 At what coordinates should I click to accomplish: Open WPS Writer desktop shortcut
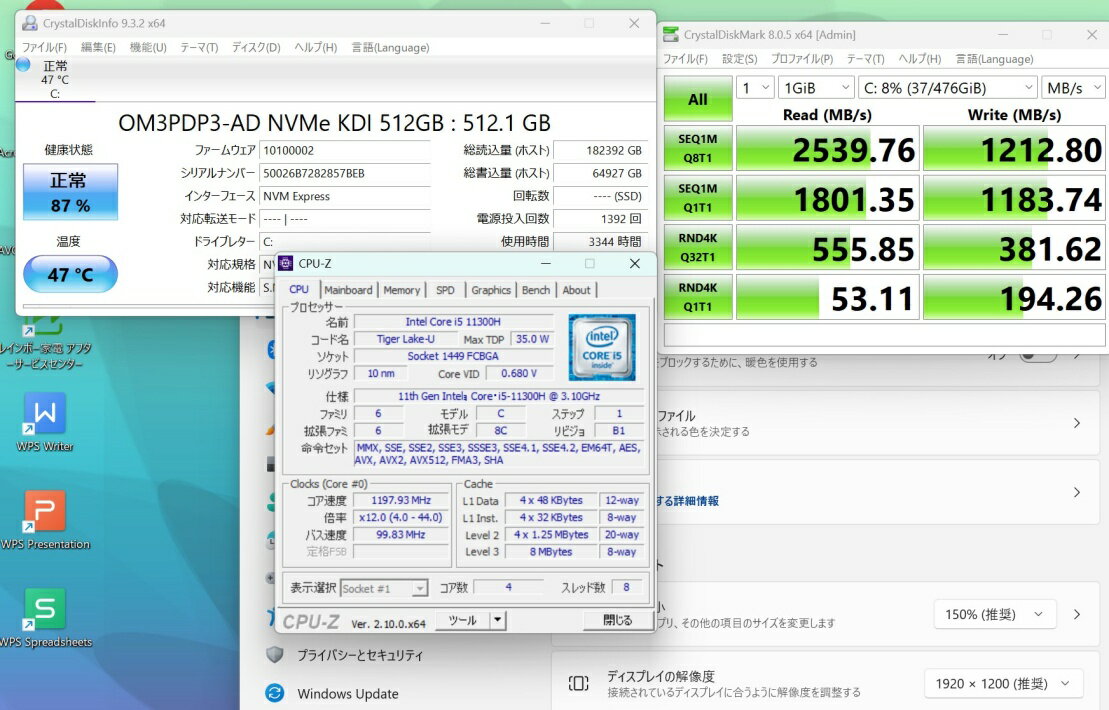click(45, 414)
